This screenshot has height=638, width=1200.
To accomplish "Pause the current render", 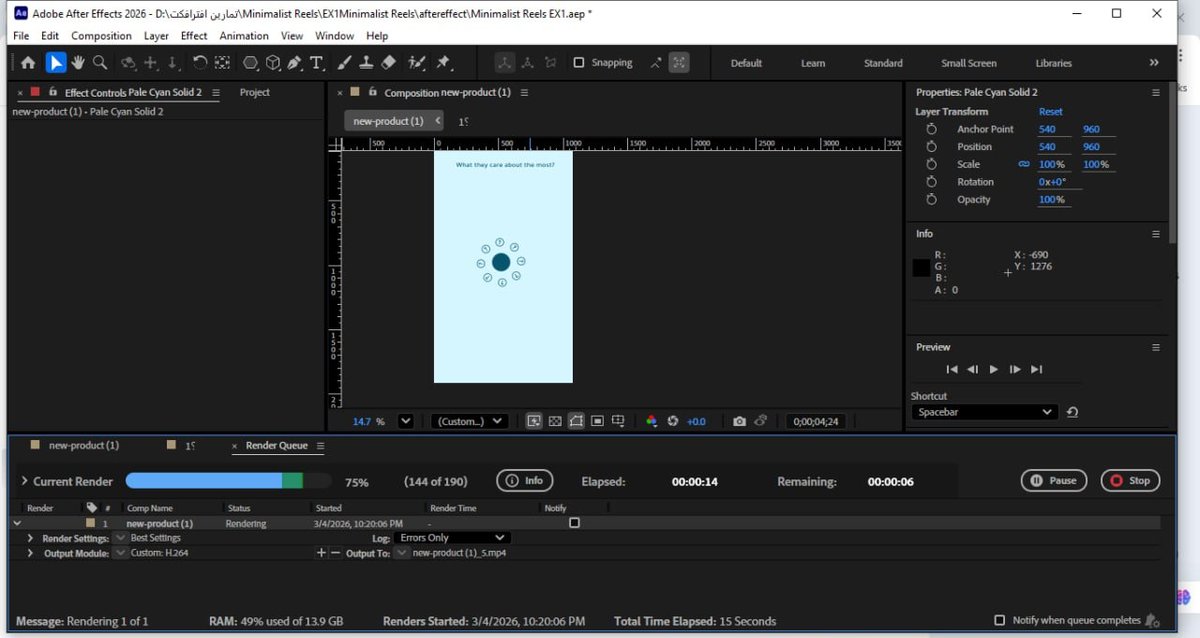I will click(x=1054, y=481).
